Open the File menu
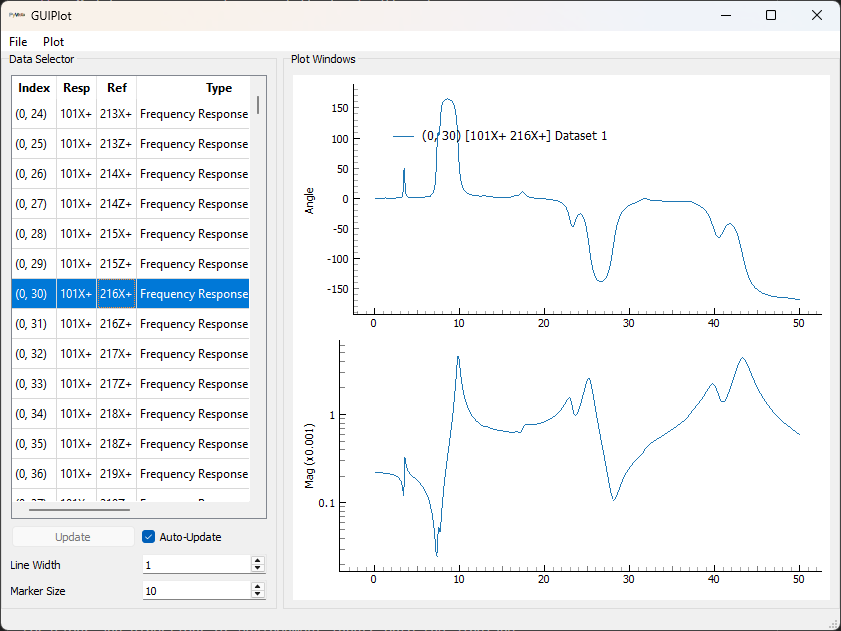841x631 pixels. click(x=18, y=42)
